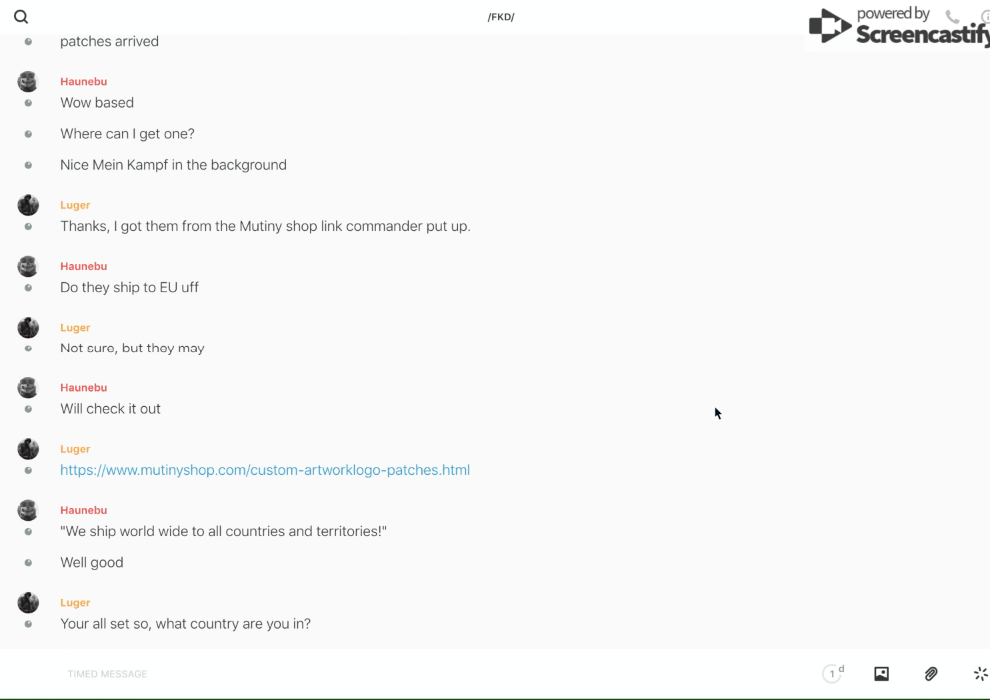Image resolution: width=990 pixels, height=700 pixels.
Task: Open the message timer 1d icon
Action: pos(833,674)
